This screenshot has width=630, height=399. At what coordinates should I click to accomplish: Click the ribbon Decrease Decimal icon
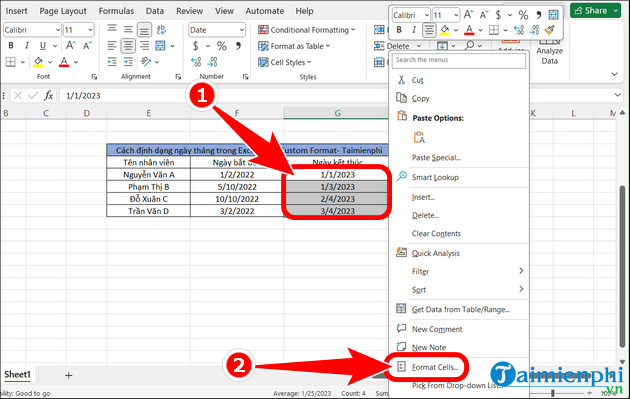213,62
